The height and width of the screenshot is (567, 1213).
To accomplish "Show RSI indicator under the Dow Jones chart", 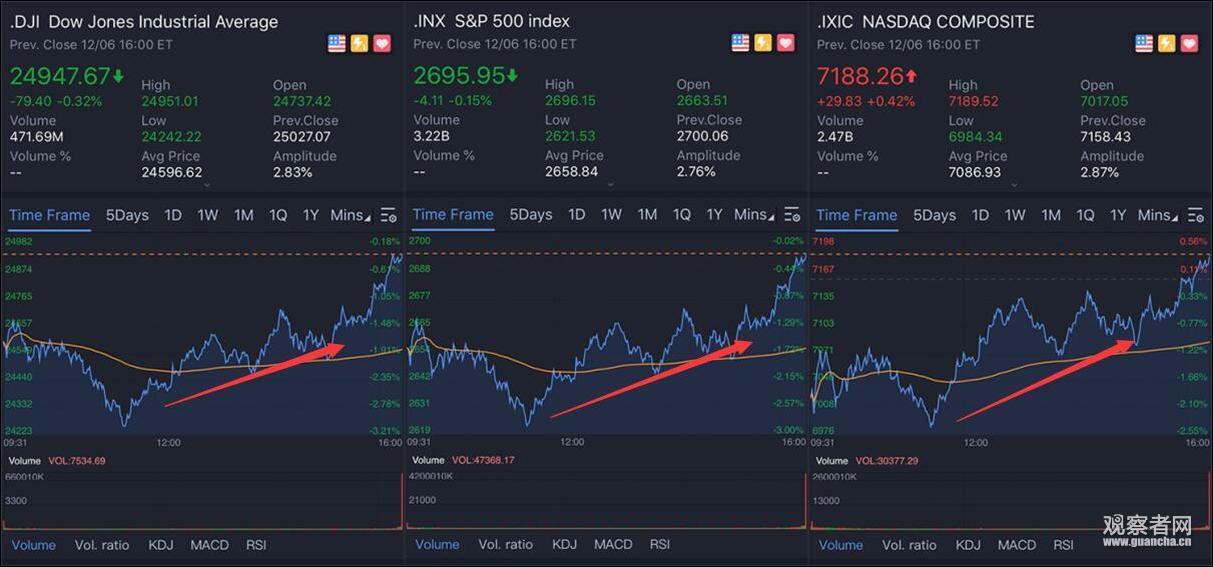I will coord(256,545).
